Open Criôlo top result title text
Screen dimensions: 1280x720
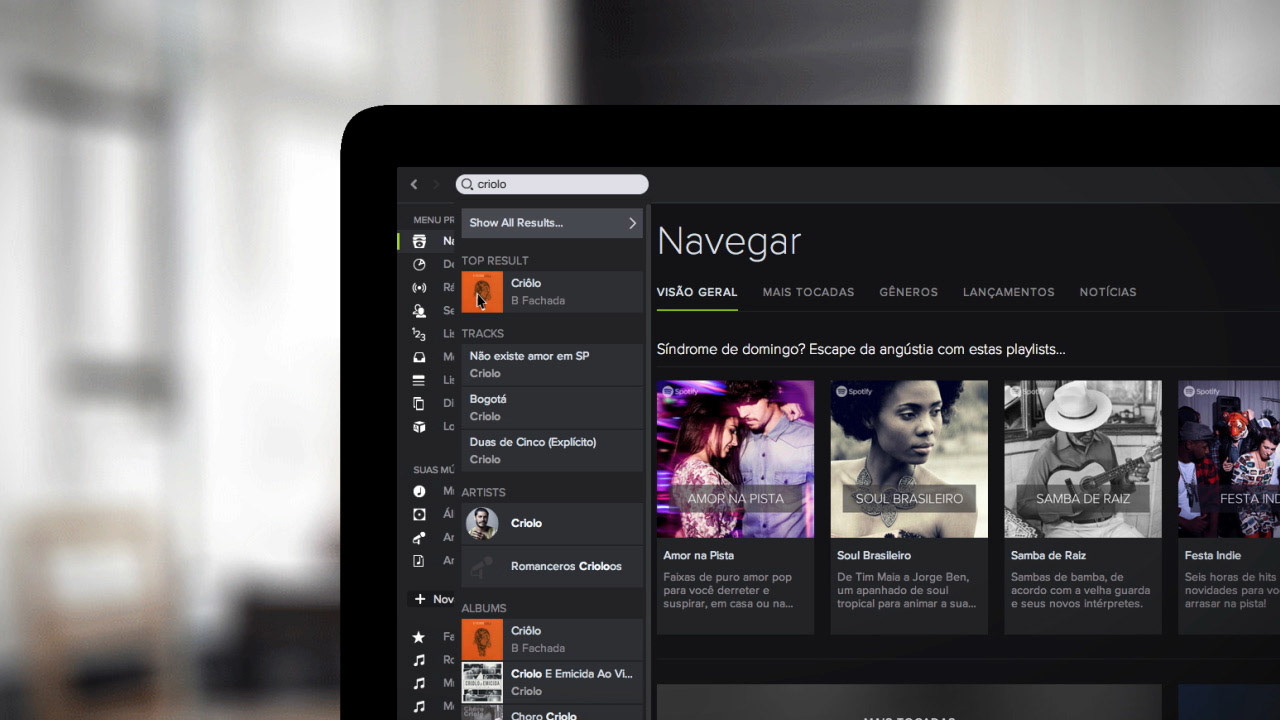point(526,283)
